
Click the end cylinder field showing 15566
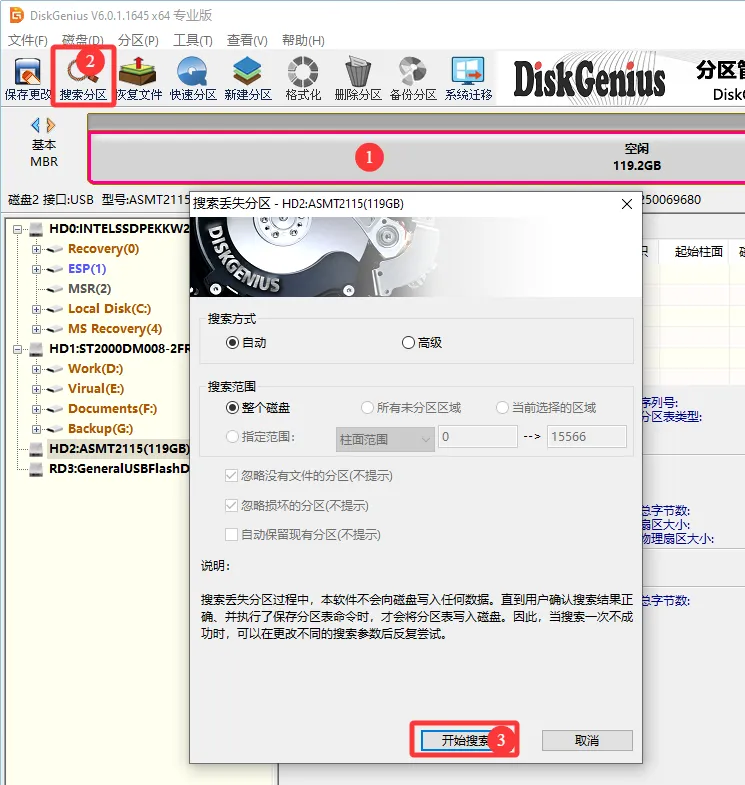coord(587,437)
